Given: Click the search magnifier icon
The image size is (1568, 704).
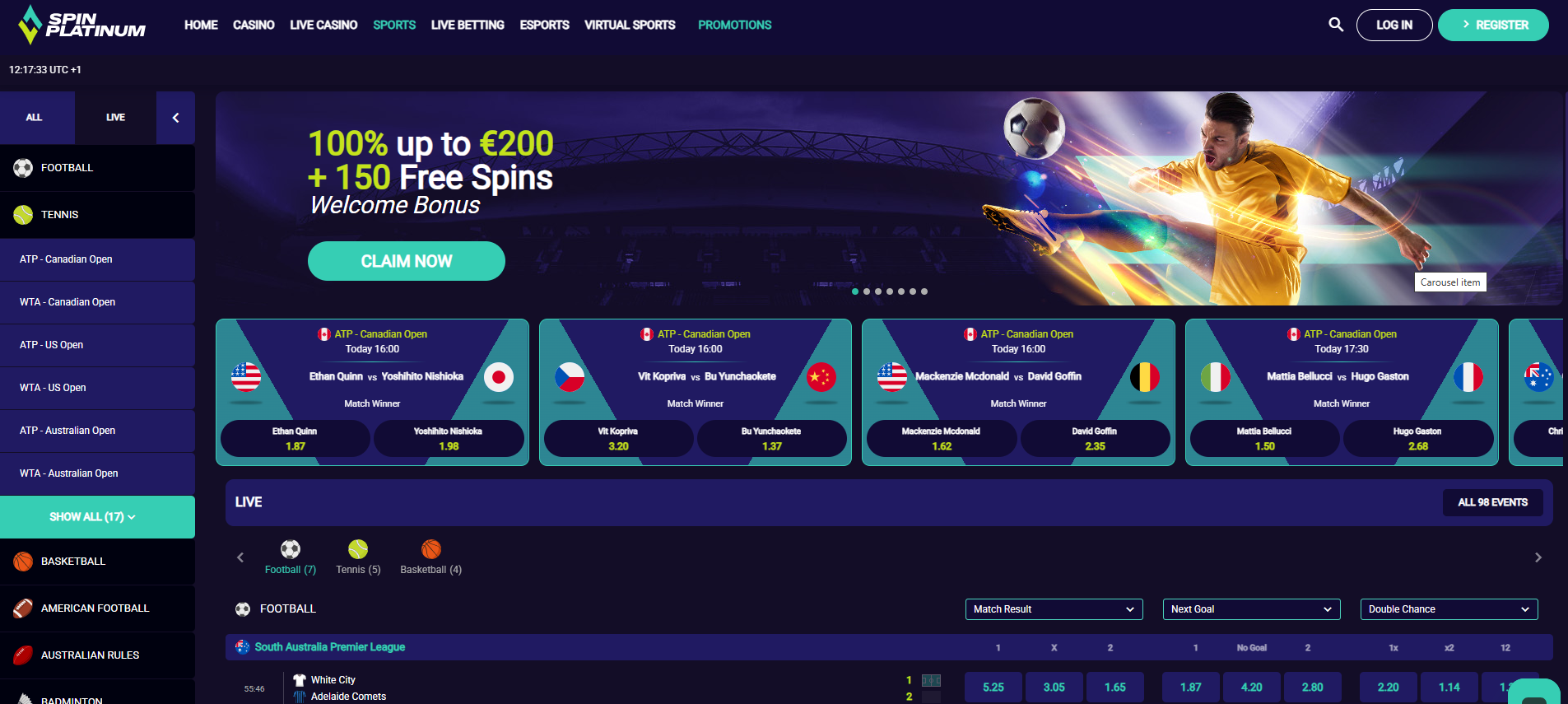Looking at the screenshot, I should pyautogui.click(x=1336, y=25).
